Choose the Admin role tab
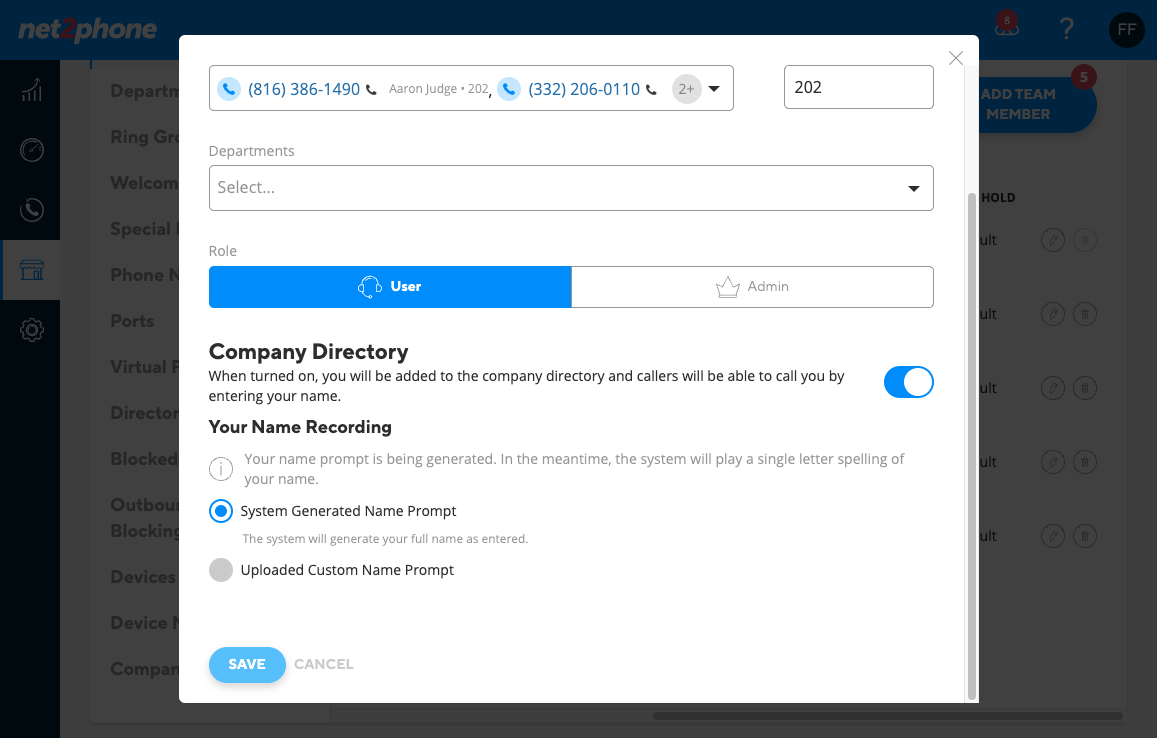Screen dimensions: 1157x738 (752, 286)
